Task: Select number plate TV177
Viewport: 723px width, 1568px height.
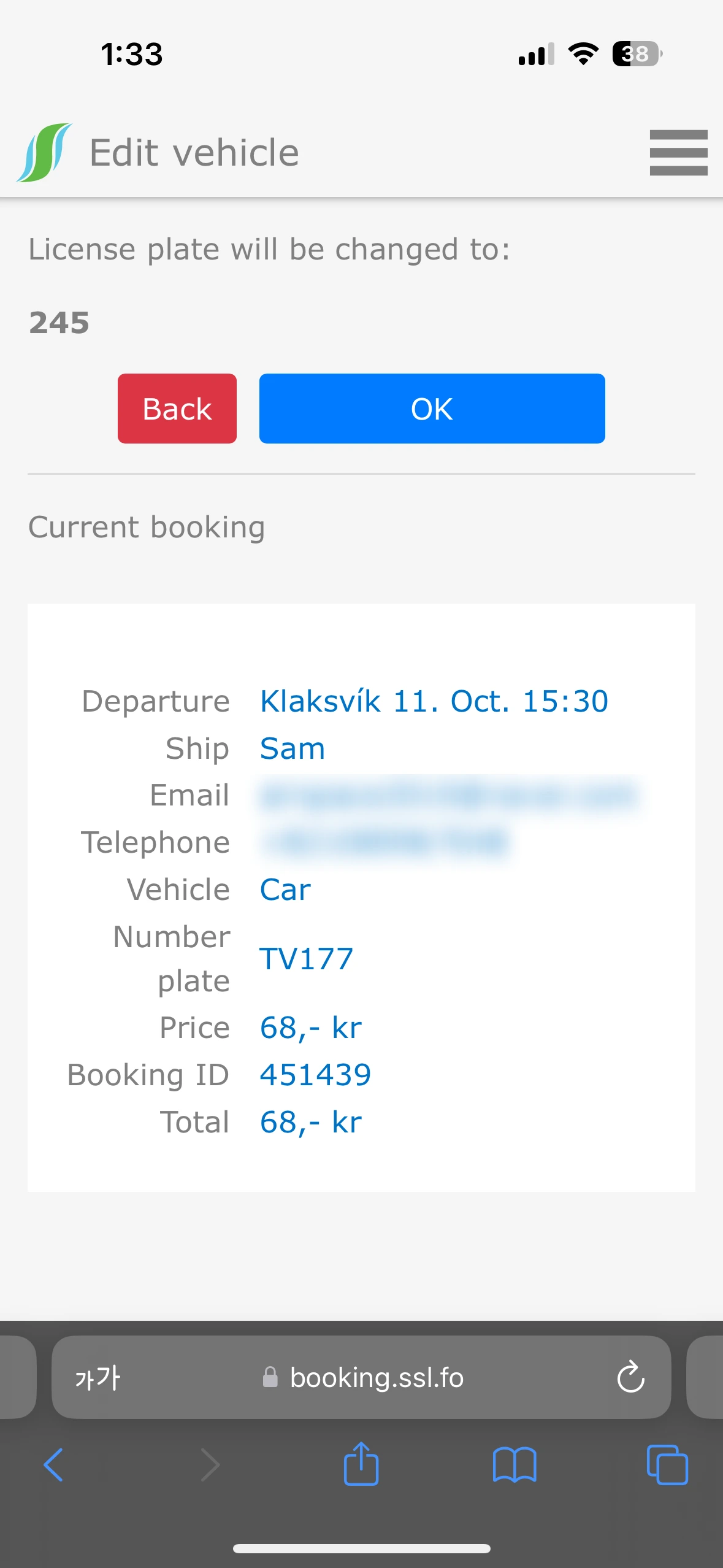Action: 307,958
